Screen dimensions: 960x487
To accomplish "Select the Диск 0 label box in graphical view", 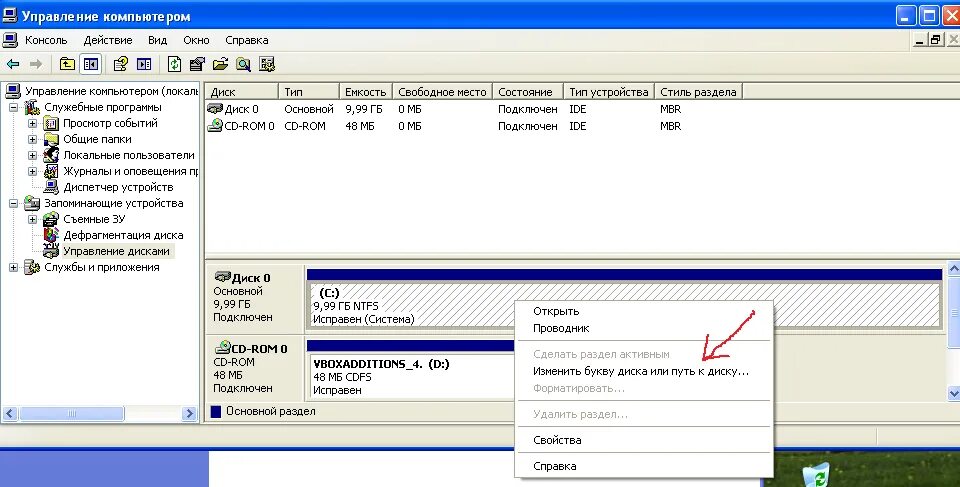I will (x=255, y=297).
